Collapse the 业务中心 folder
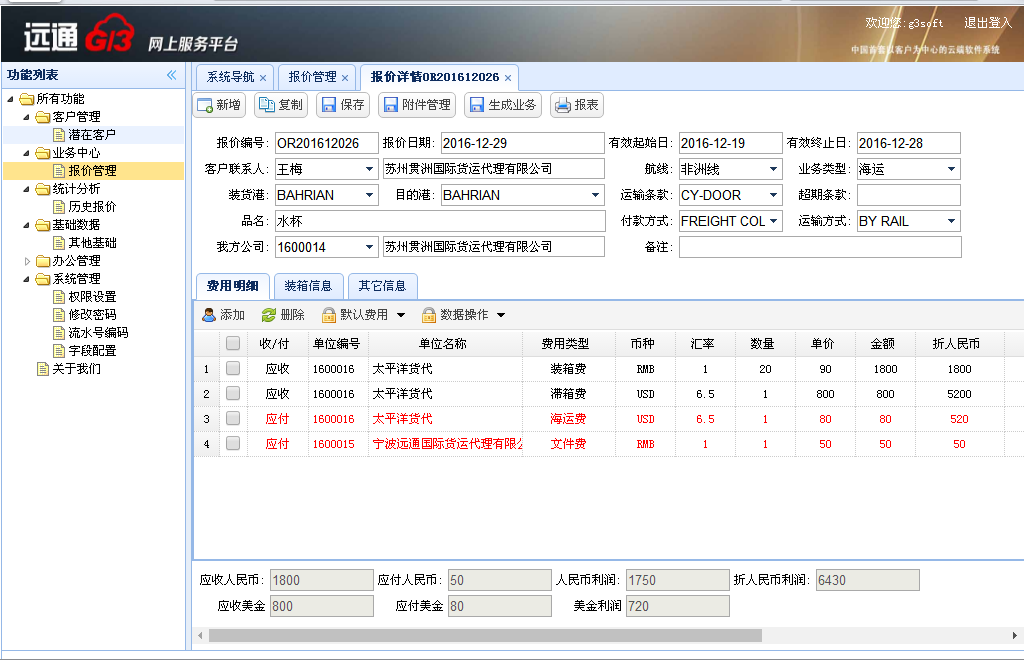1024x660 pixels. [x=27, y=153]
